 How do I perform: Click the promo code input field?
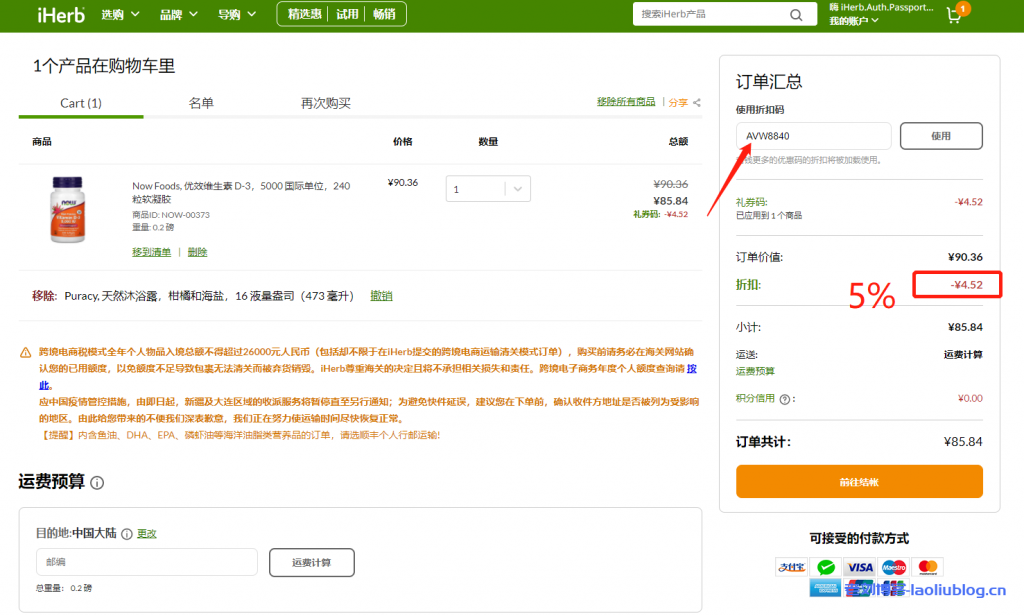[x=813, y=136]
